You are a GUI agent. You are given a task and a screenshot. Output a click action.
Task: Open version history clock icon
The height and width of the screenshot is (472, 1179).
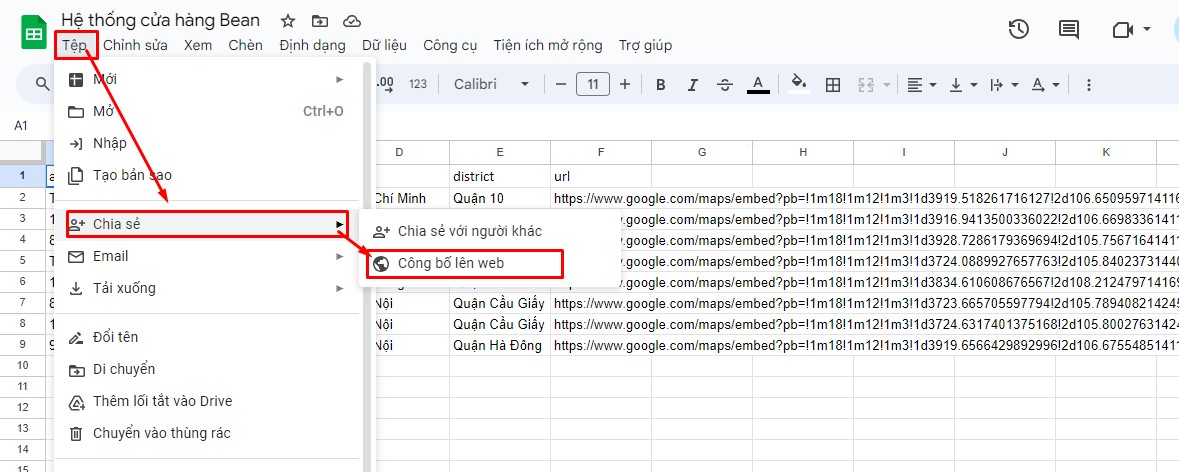pos(1018,29)
